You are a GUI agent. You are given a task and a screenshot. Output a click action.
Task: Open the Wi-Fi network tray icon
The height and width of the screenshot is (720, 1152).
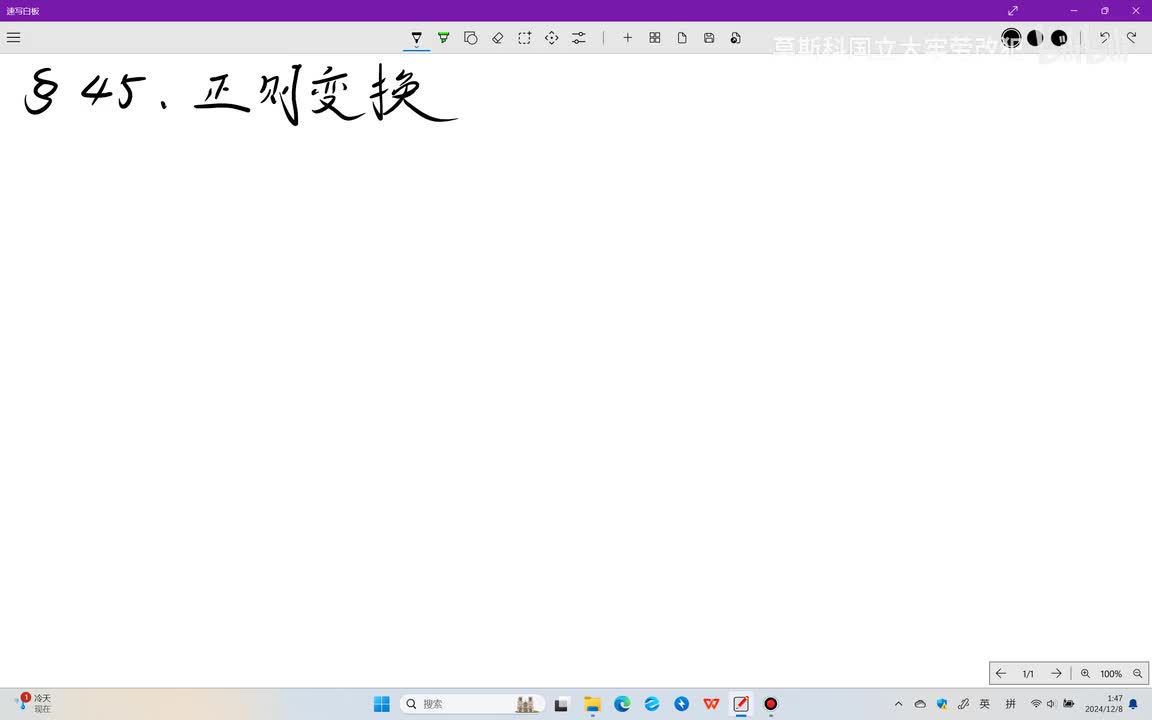click(x=1036, y=704)
